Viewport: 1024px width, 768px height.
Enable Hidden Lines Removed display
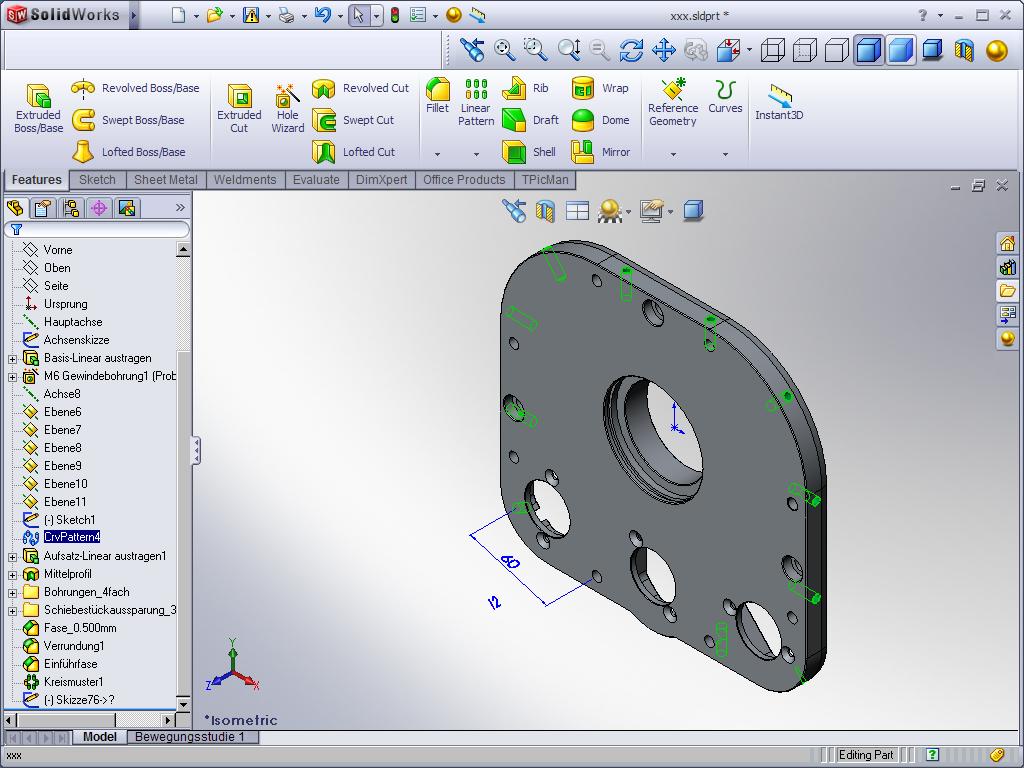click(837, 50)
